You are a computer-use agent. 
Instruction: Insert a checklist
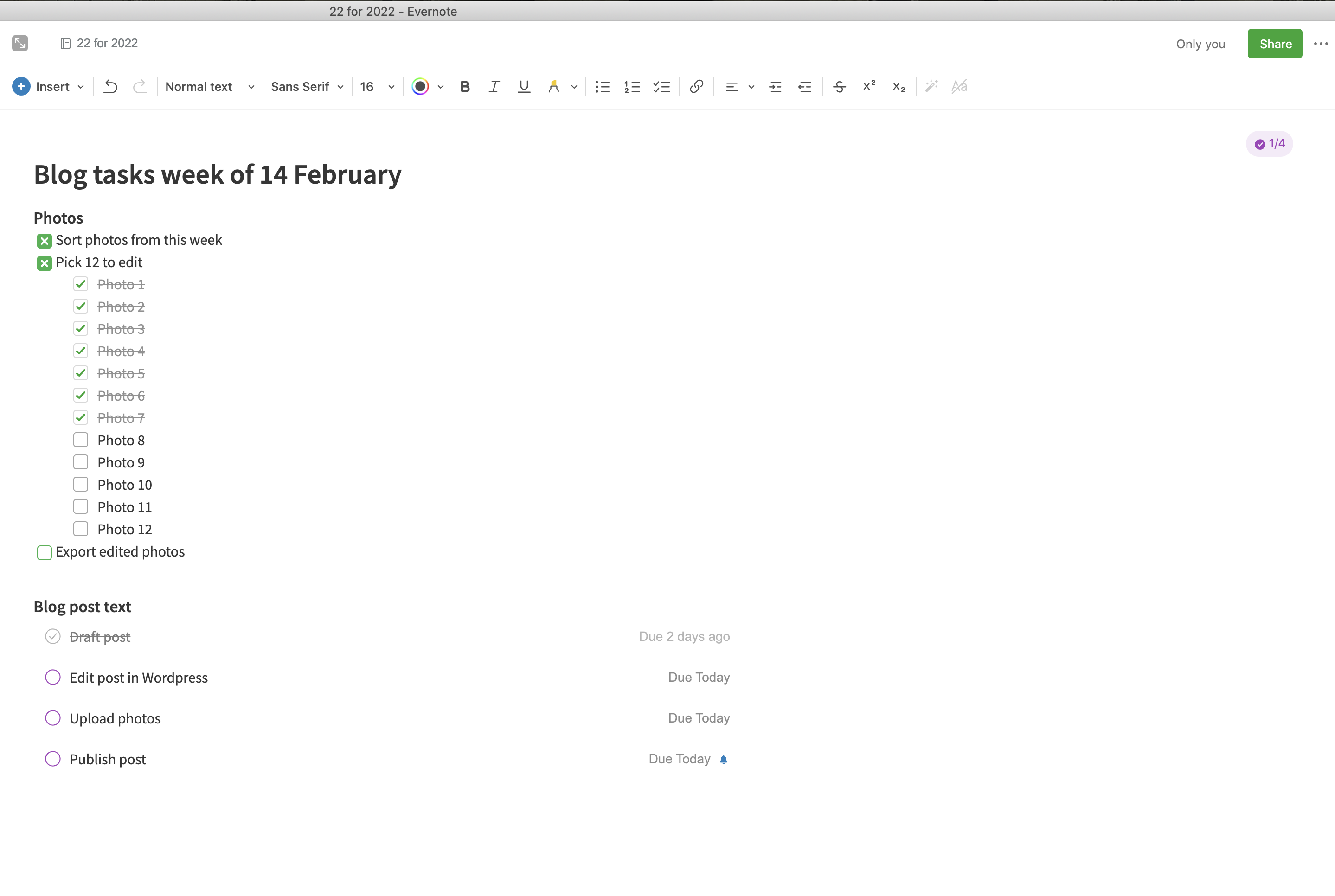pyautogui.click(x=661, y=86)
